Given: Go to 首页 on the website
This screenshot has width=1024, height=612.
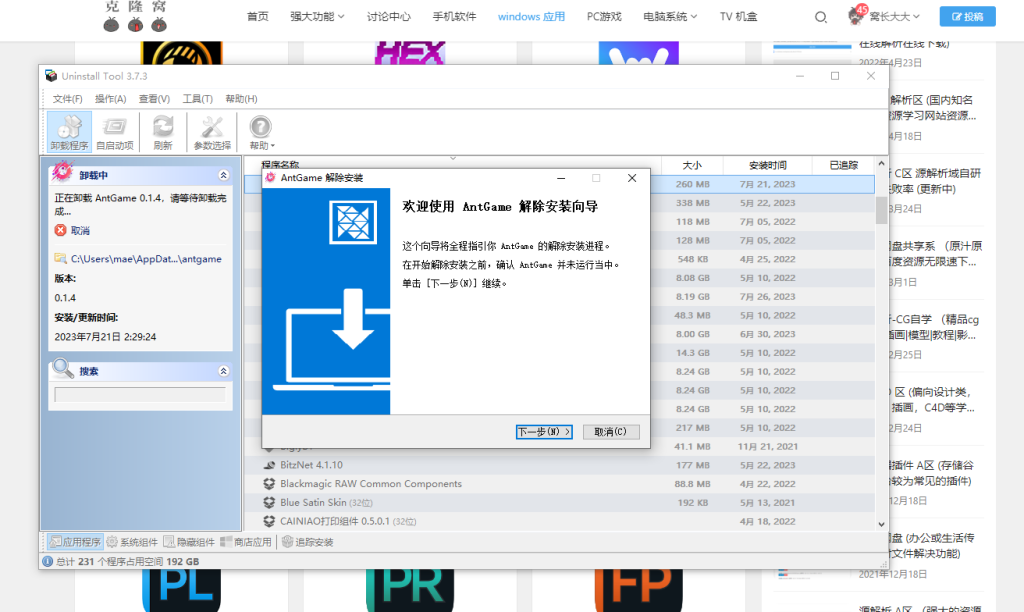Looking at the screenshot, I should (x=257, y=17).
